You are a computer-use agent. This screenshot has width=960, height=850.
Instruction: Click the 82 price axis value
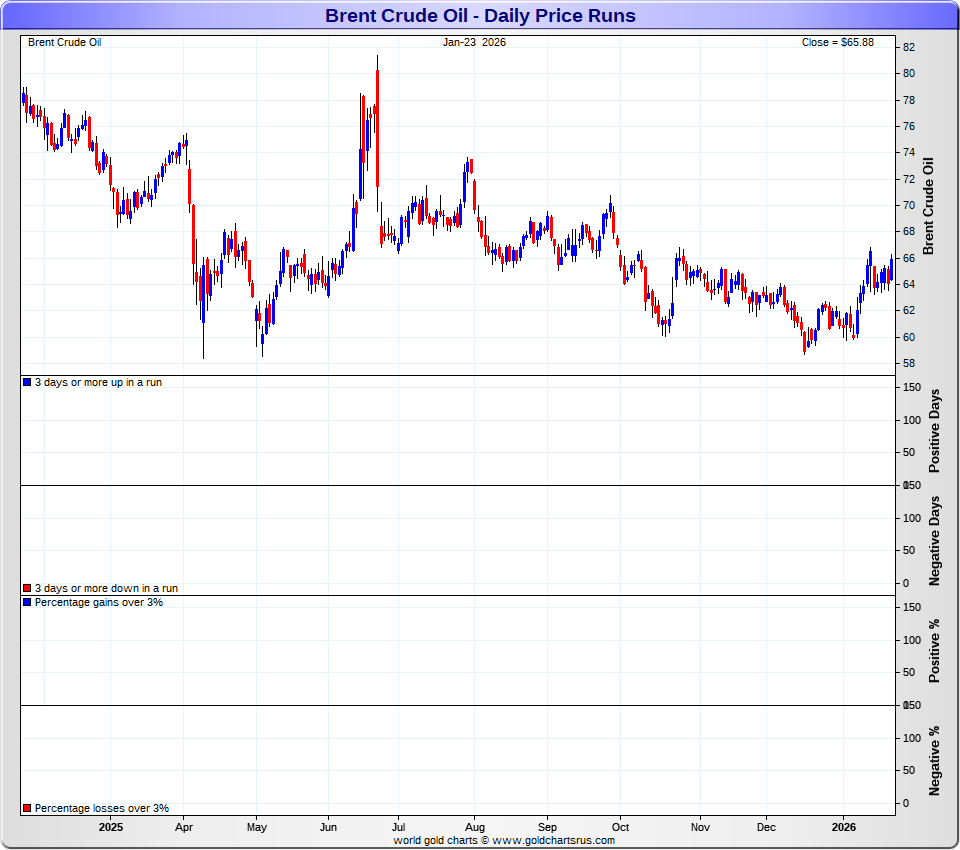(909, 47)
